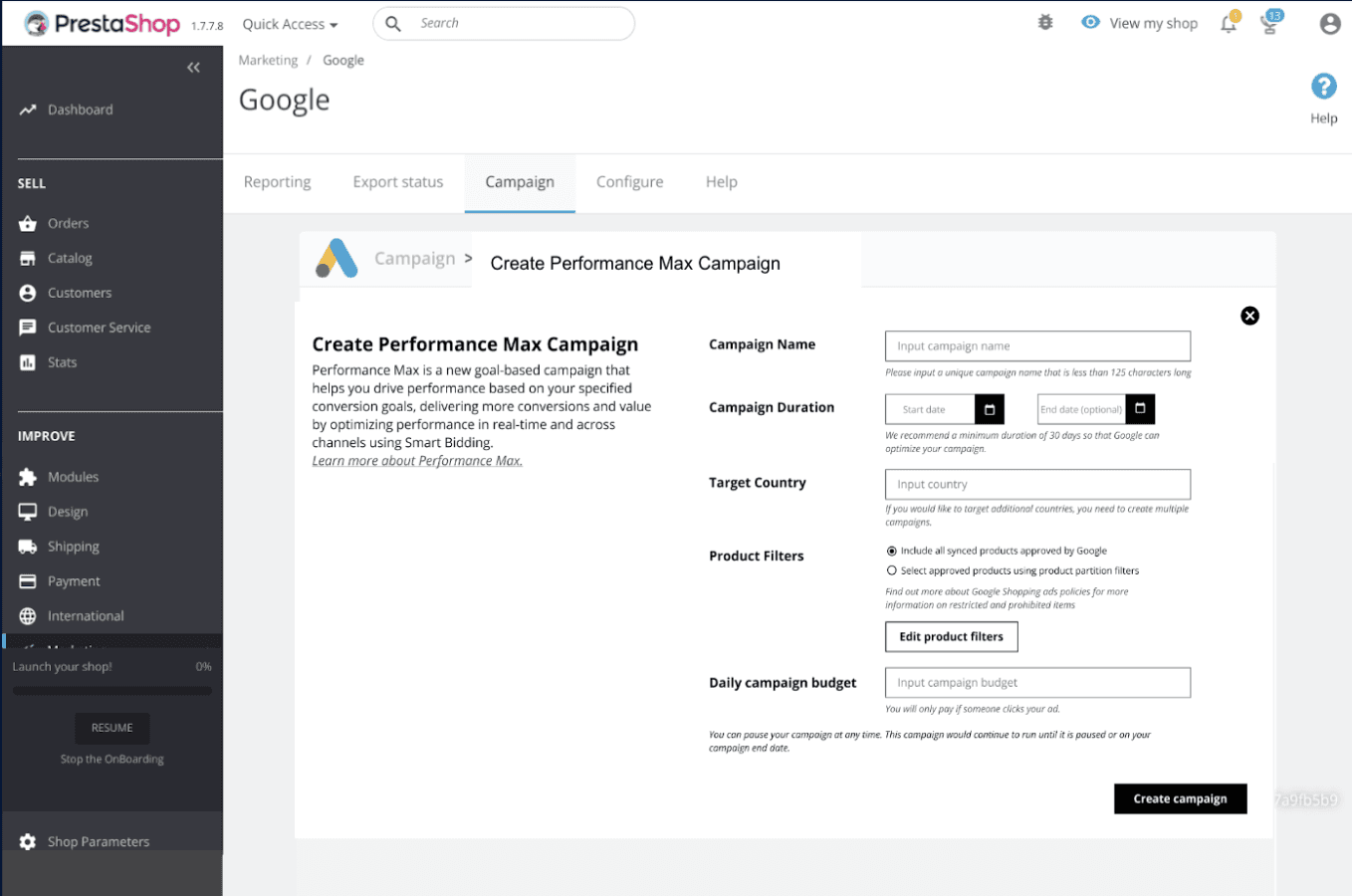Image resolution: width=1352 pixels, height=896 pixels.
Task: Open the user profile avatar icon
Action: [1330, 24]
